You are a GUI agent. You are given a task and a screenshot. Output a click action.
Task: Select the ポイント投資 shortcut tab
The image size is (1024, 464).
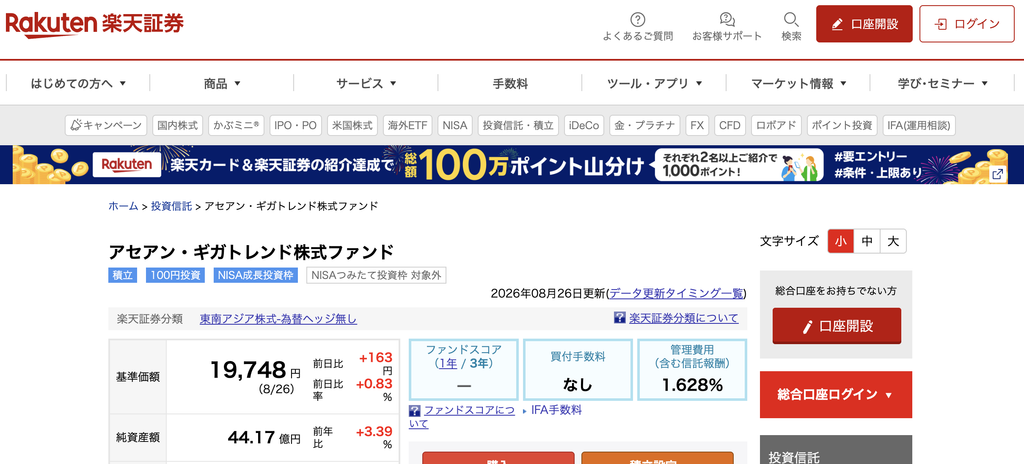coord(842,125)
